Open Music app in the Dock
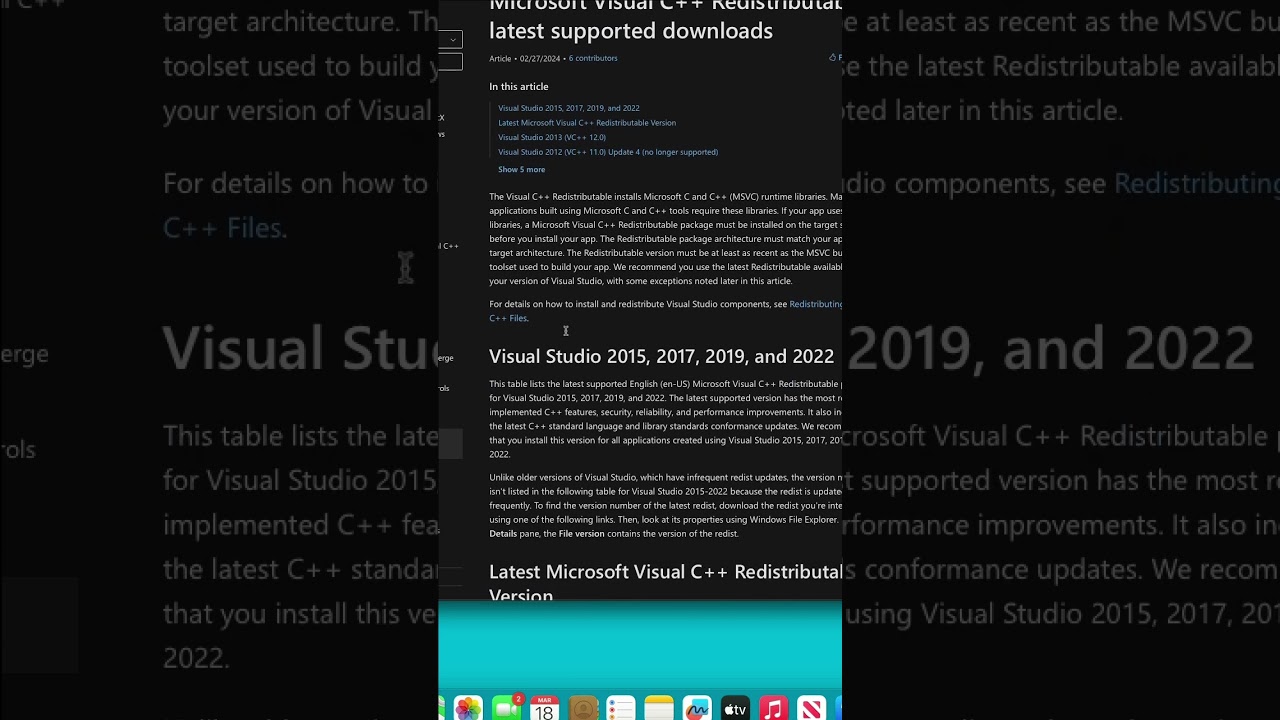This screenshot has width=1280, height=720. (x=773, y=709)
